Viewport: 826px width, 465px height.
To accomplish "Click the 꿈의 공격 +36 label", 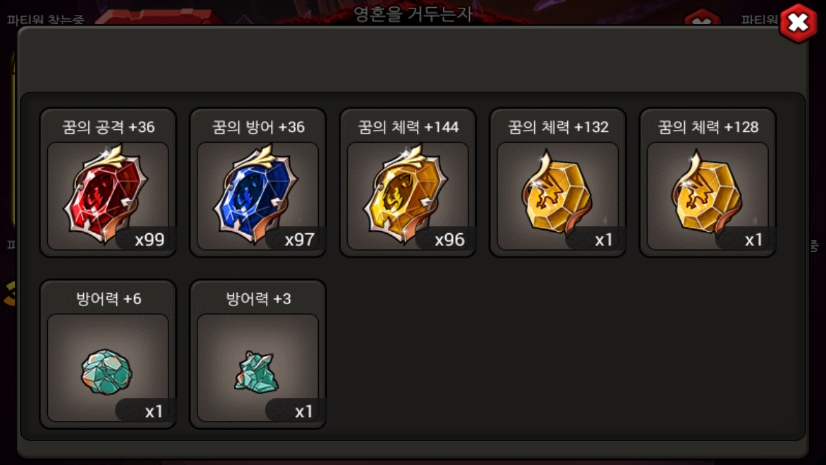I will click(x=108, y=127).
